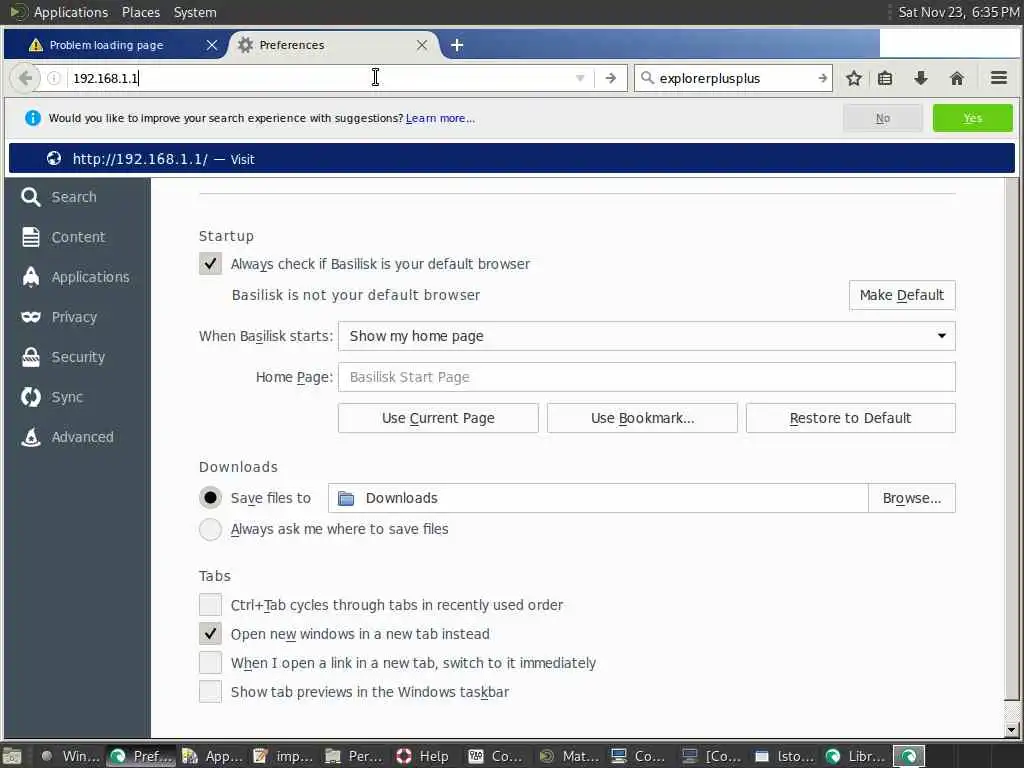Viewport: 1024px width, 768px height.
Task: Click the site info icon in address bar
Action: [x=54, y=78]
